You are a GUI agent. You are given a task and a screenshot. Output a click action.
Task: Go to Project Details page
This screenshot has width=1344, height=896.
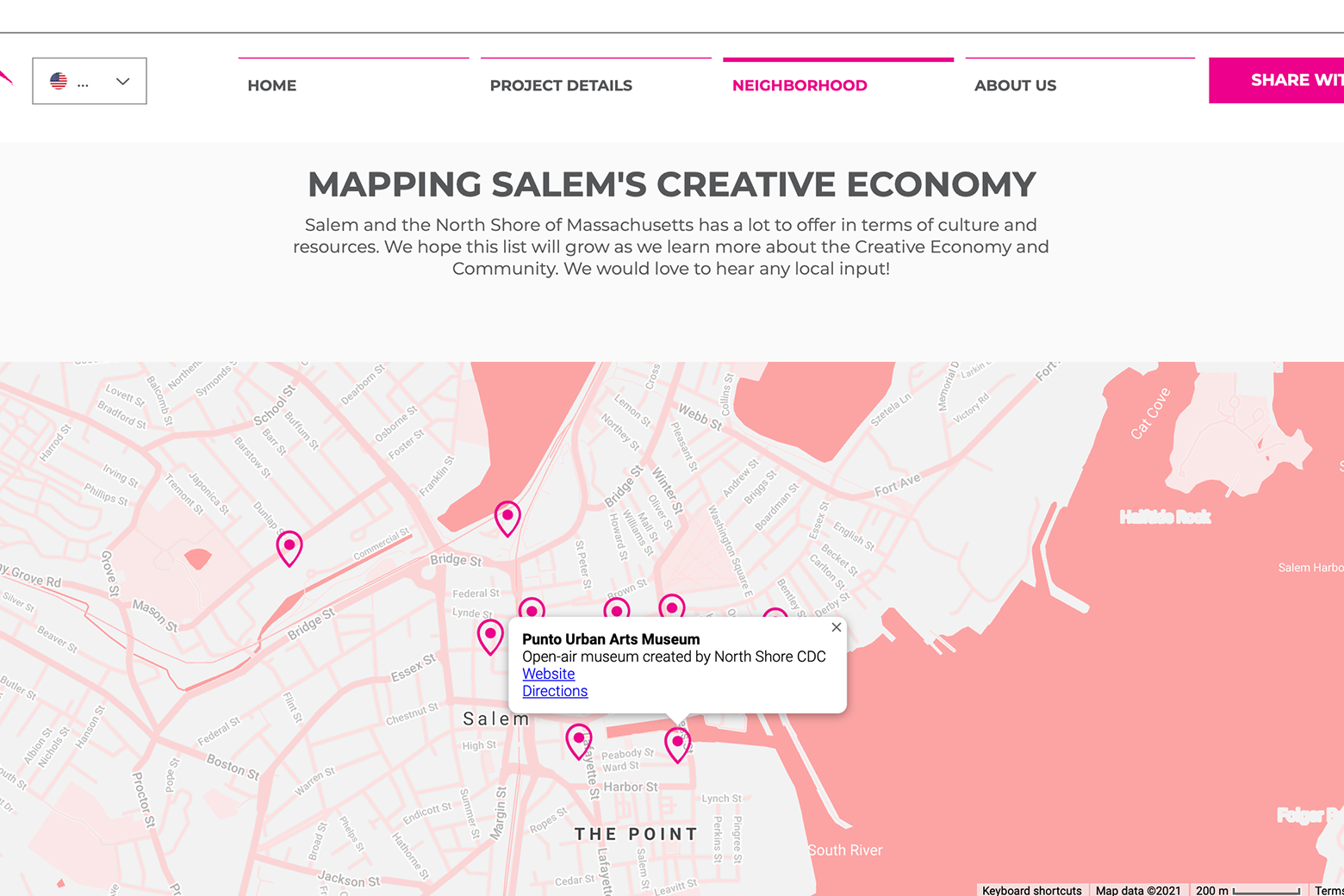tap(561, 85)
